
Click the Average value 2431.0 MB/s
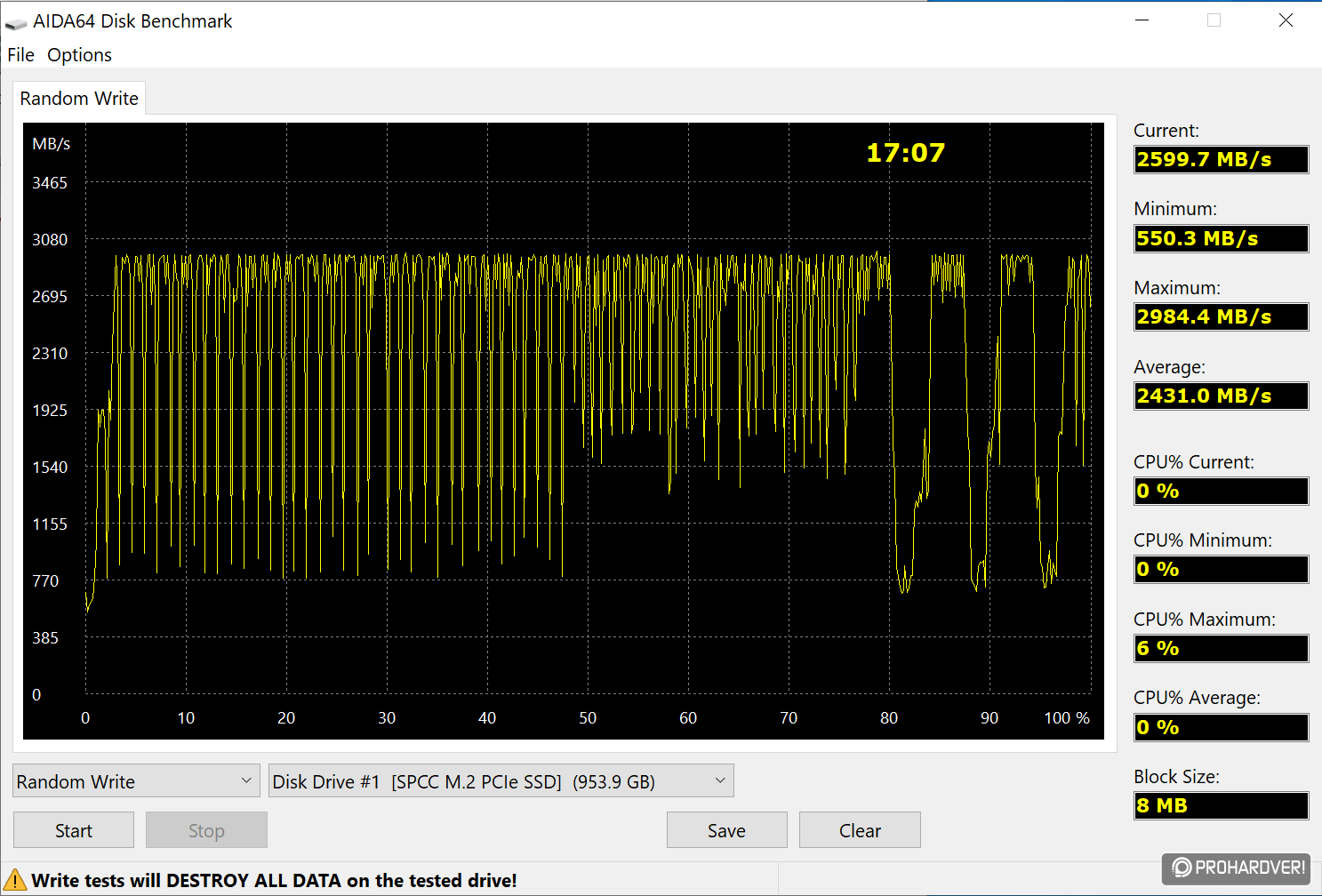tap(1222, 396)
